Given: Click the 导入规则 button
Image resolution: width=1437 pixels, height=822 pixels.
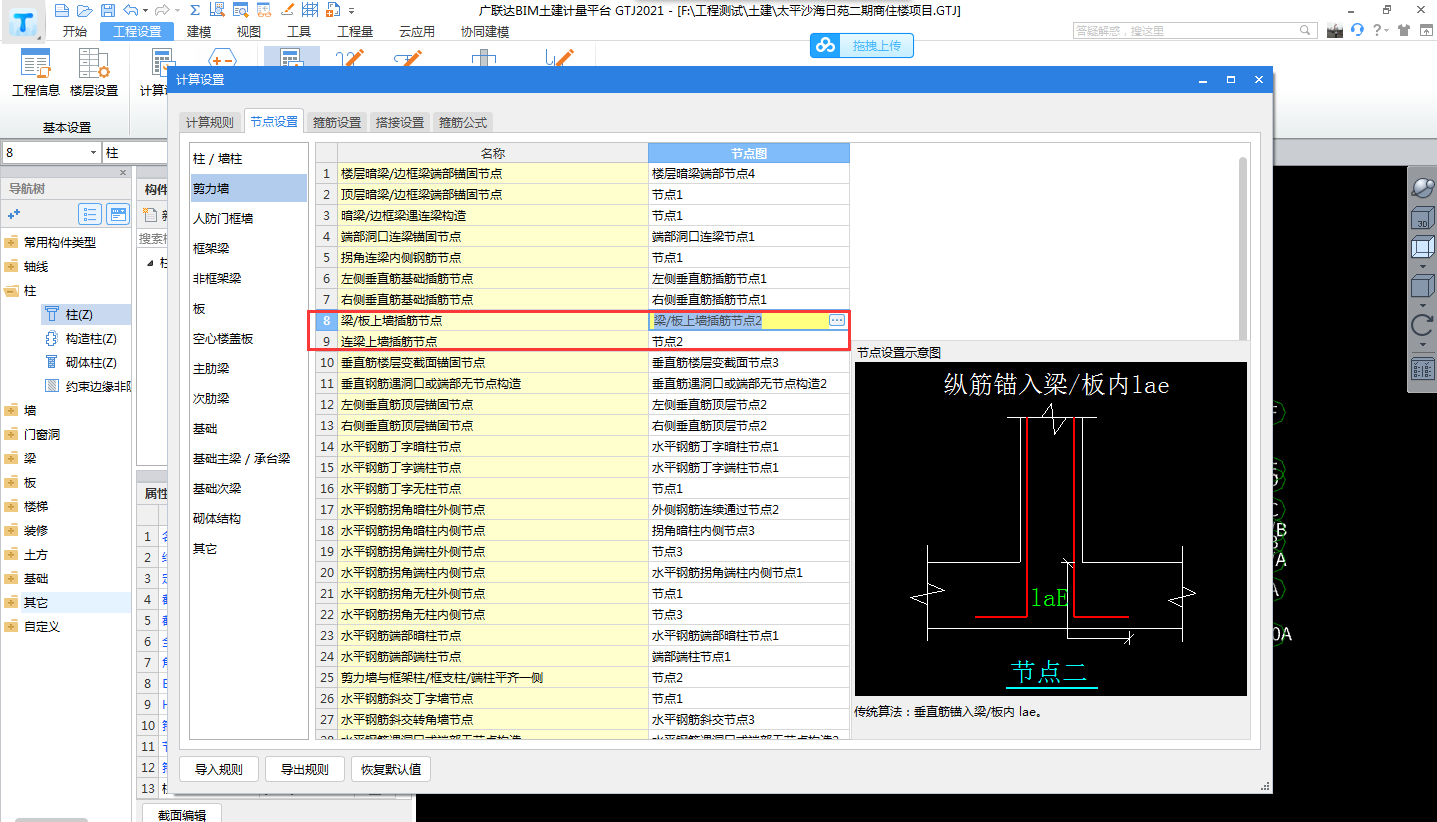Looking at the screenshot, I should pyautogui.click(x=219, y=769).
